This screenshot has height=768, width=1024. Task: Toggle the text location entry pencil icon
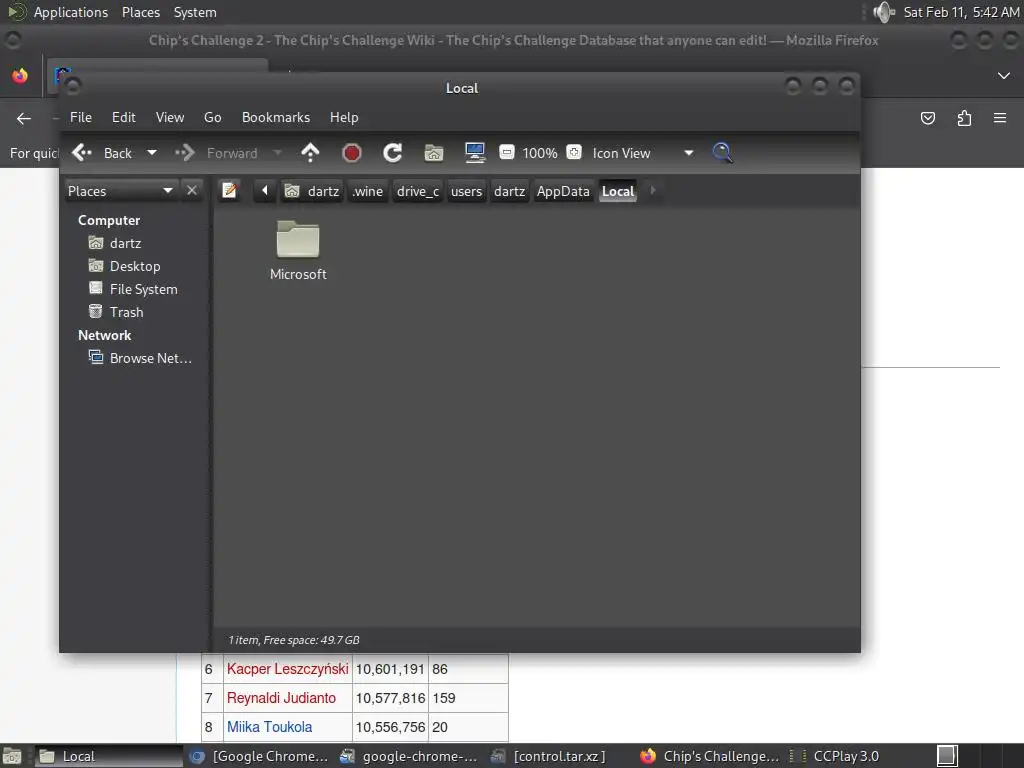229,191
